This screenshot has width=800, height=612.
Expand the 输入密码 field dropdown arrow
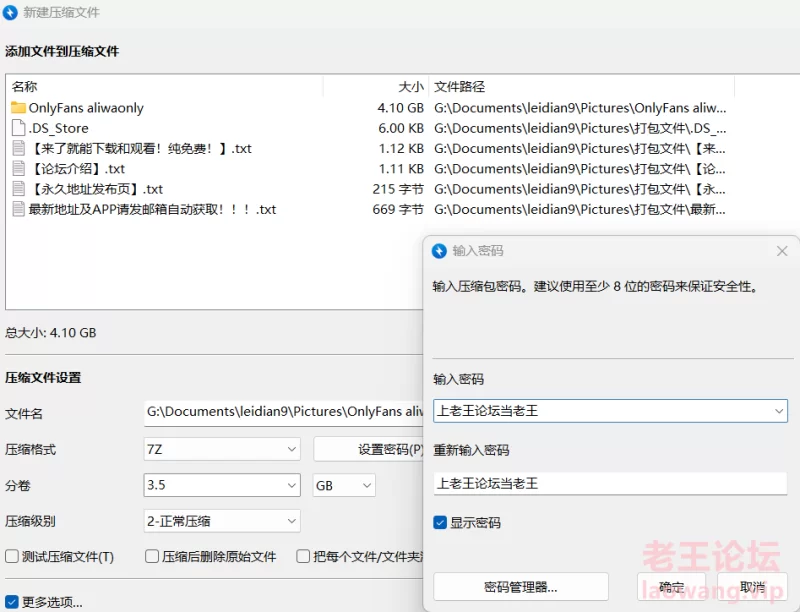coord(779,411)
